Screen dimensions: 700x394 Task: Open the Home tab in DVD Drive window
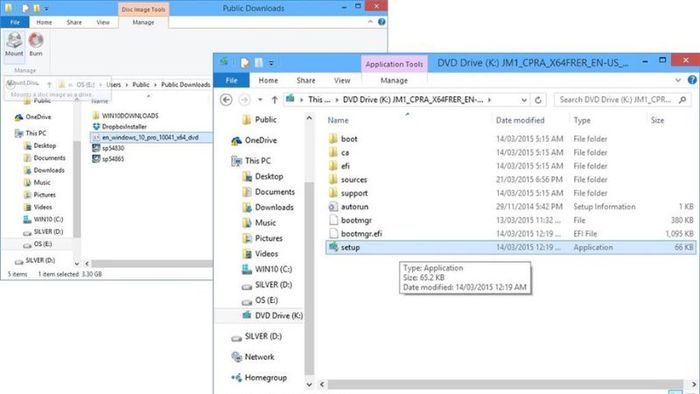click(x=268, y=80)
